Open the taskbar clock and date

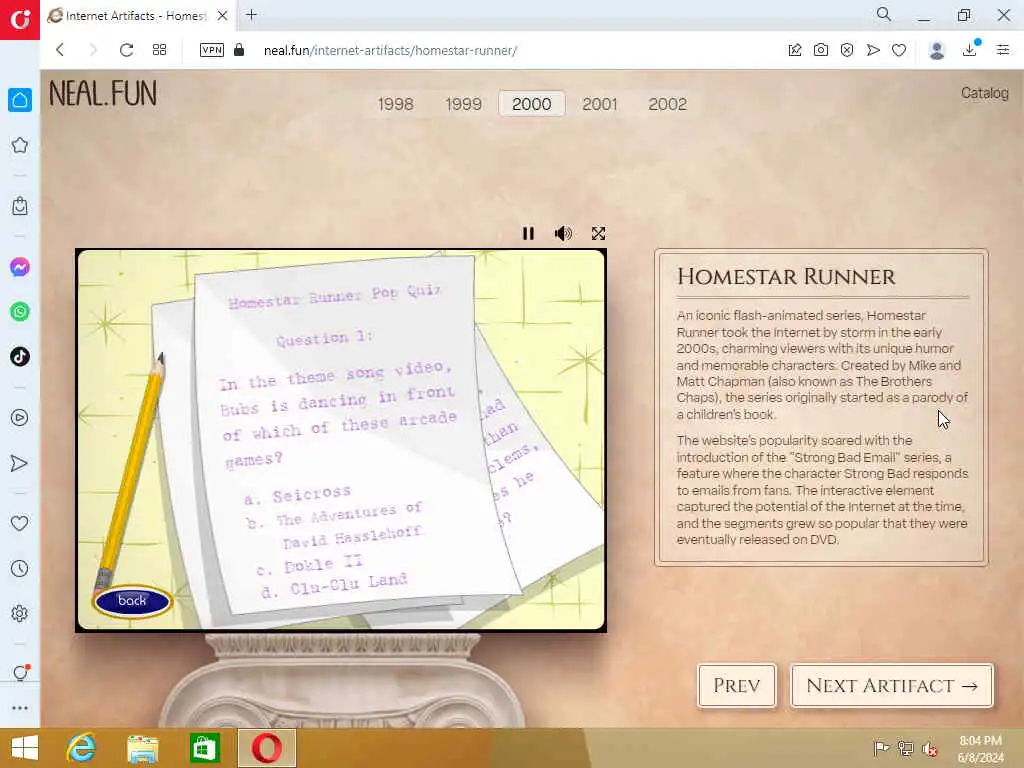(980, 748)
